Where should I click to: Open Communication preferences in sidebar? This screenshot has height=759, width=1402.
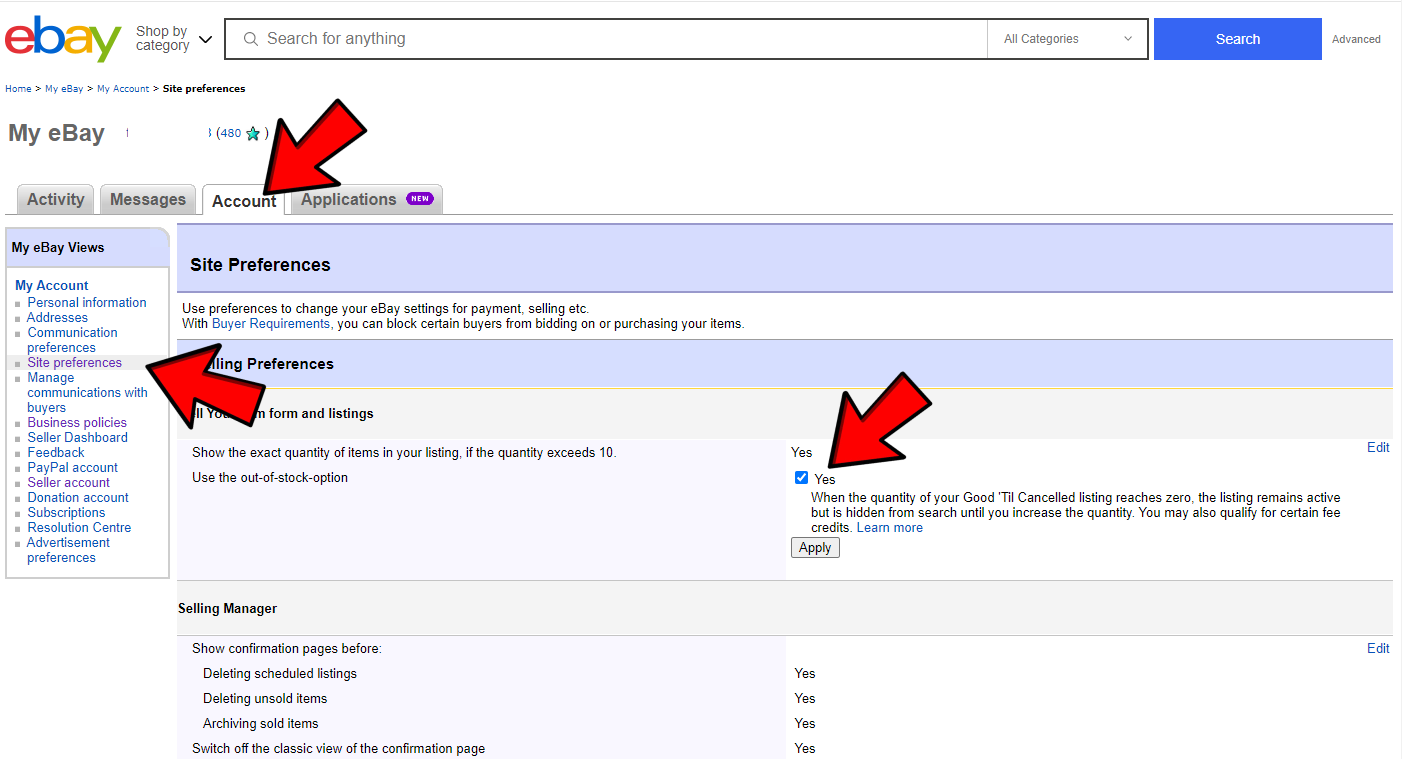pos(72,340)
